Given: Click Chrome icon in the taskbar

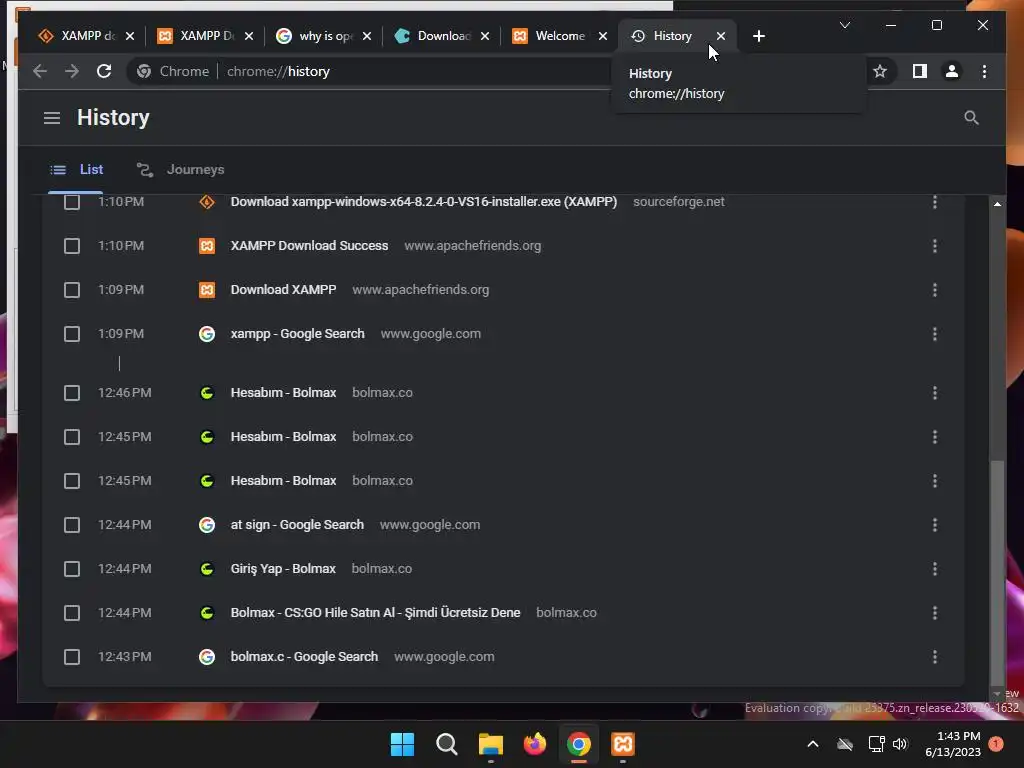Looking at the screenshot, I should 579,744.
